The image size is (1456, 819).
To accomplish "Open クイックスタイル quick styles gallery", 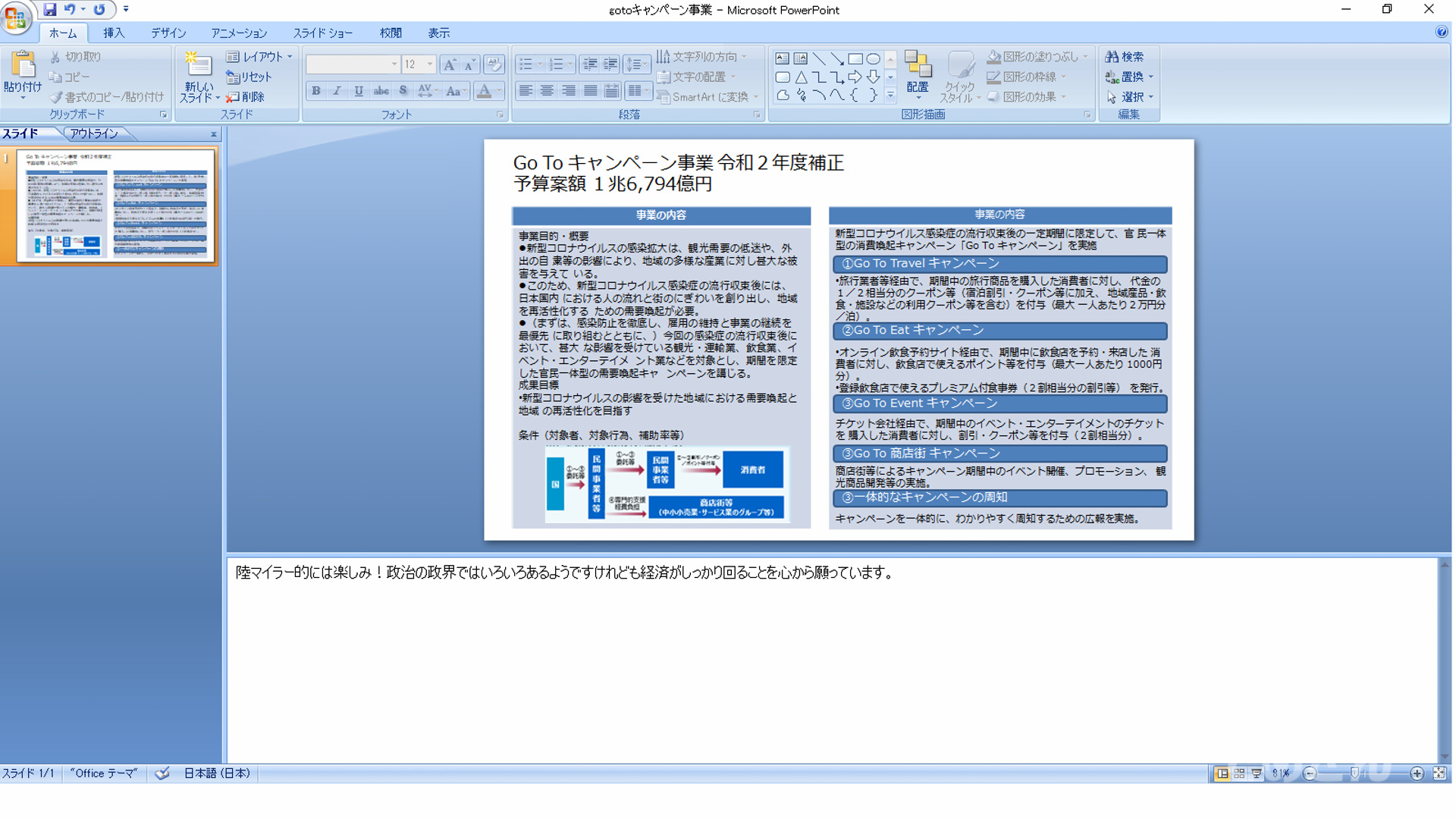I will (960, 77).
